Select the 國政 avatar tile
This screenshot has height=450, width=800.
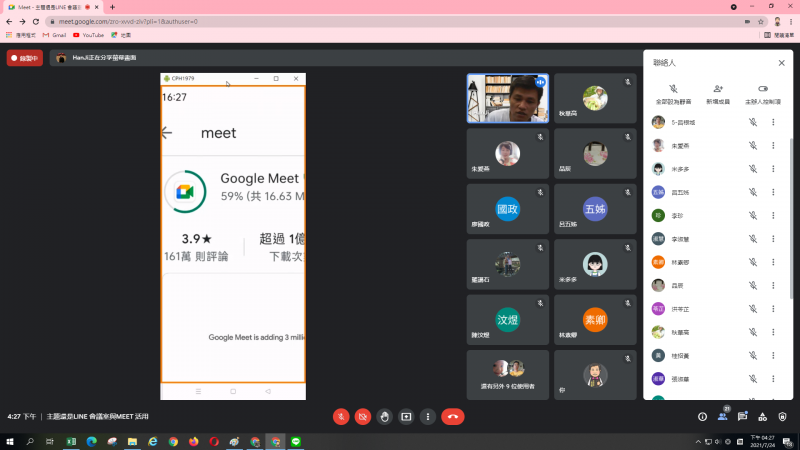point(508,209)
